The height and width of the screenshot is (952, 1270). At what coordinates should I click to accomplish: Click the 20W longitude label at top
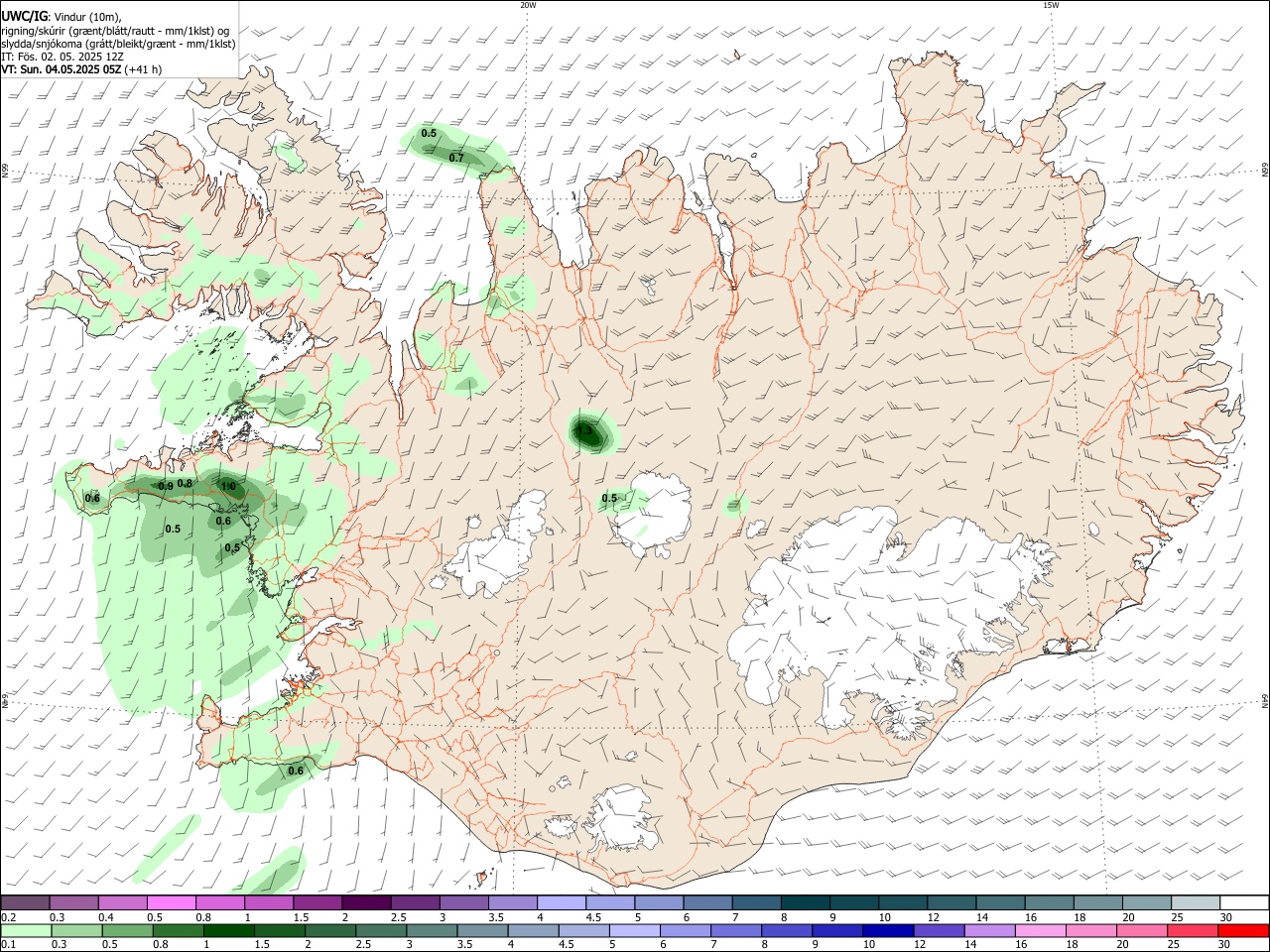[x=528, y=5]
